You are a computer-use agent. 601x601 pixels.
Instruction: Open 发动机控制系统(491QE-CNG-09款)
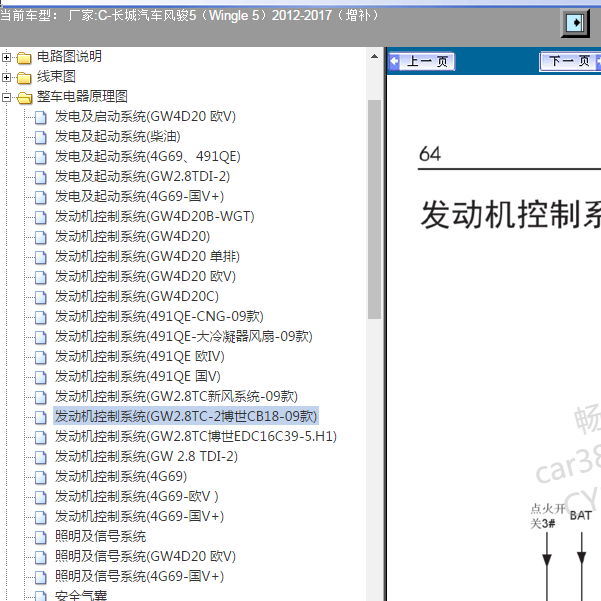pos(159,316)
